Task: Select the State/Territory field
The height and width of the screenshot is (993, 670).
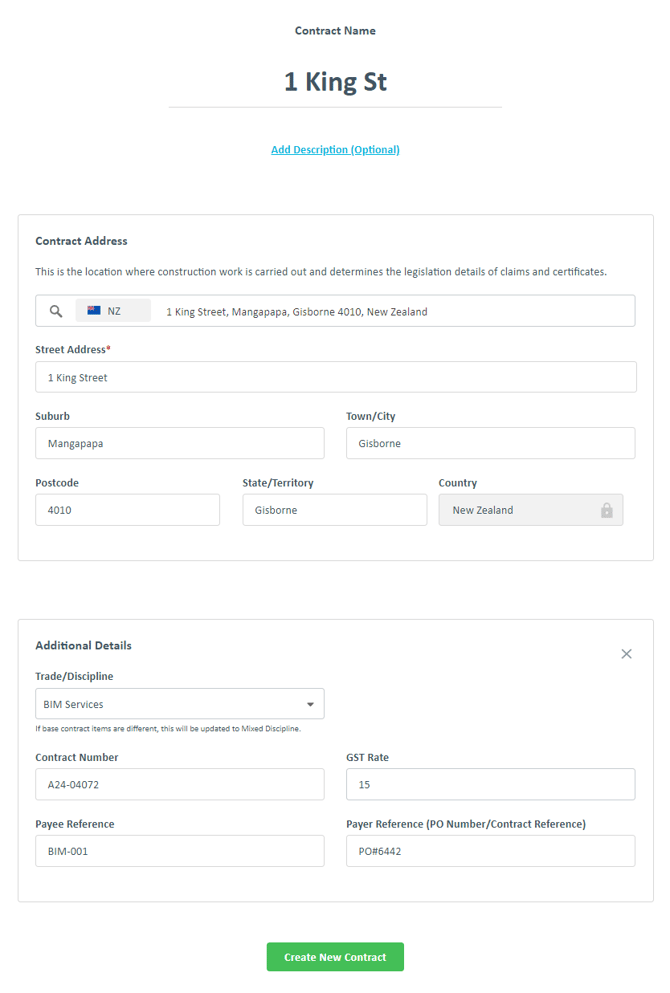Action: (x=334, y=509)
